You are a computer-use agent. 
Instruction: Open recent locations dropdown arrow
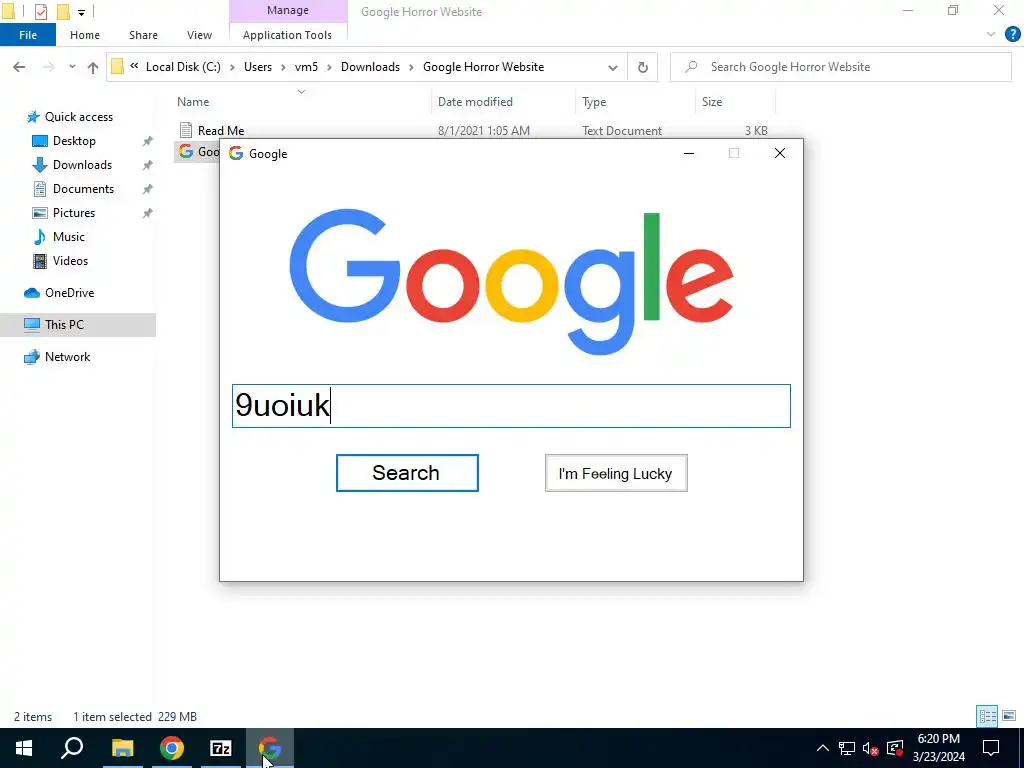tap(72, 67)
